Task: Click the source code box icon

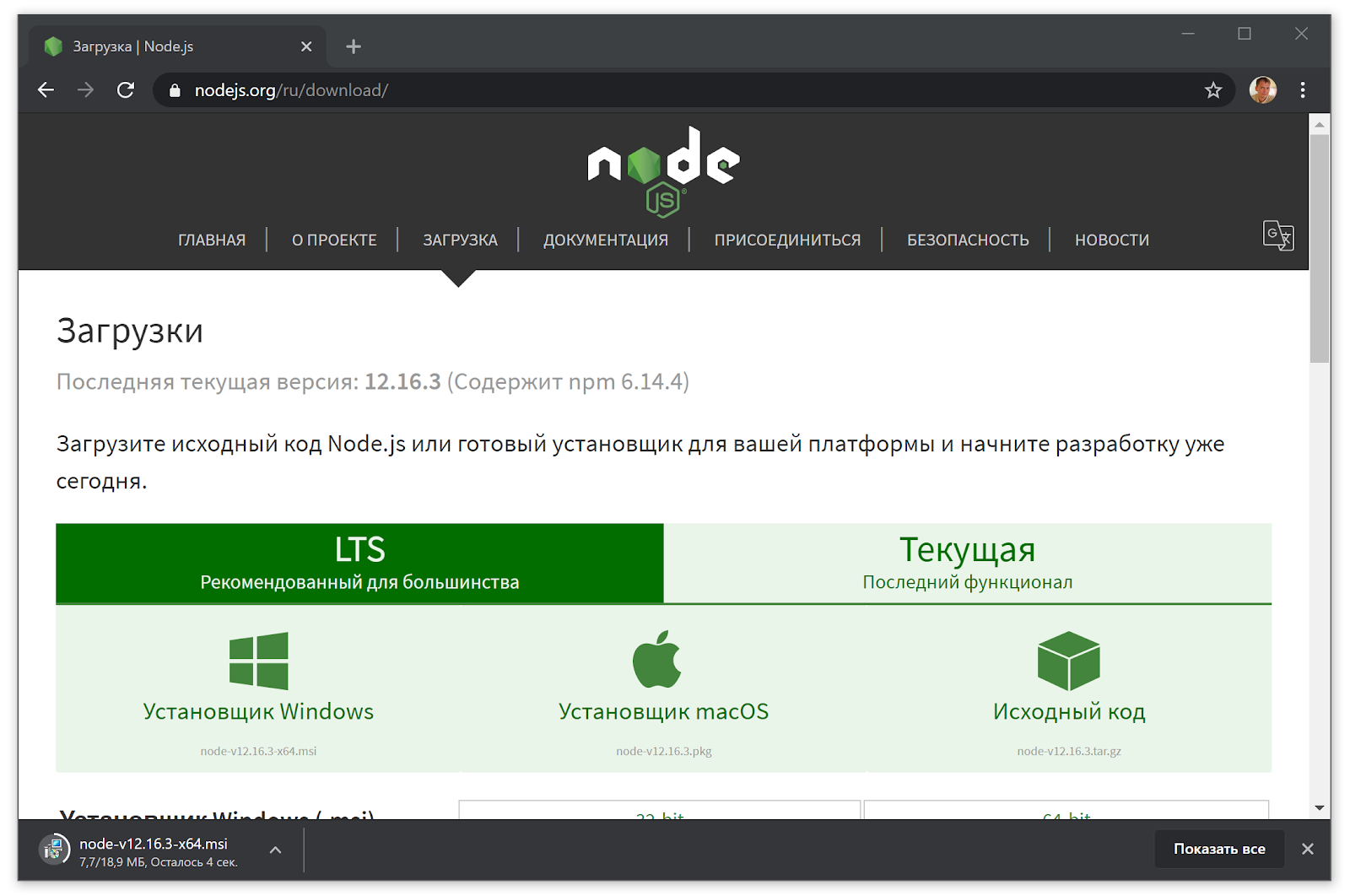Action: [x=1069, y=661]
